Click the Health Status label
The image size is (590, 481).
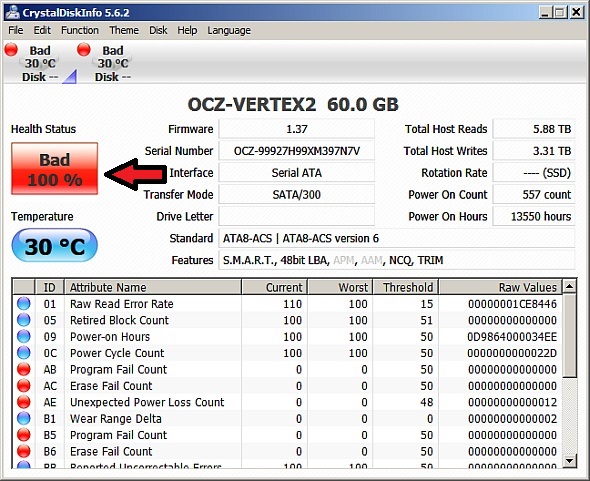43,129
